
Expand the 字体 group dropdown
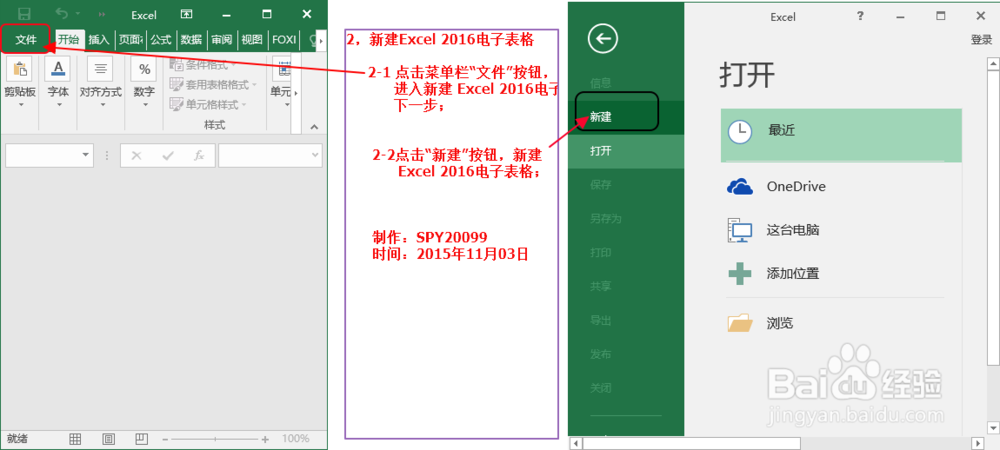click(58, 105)
